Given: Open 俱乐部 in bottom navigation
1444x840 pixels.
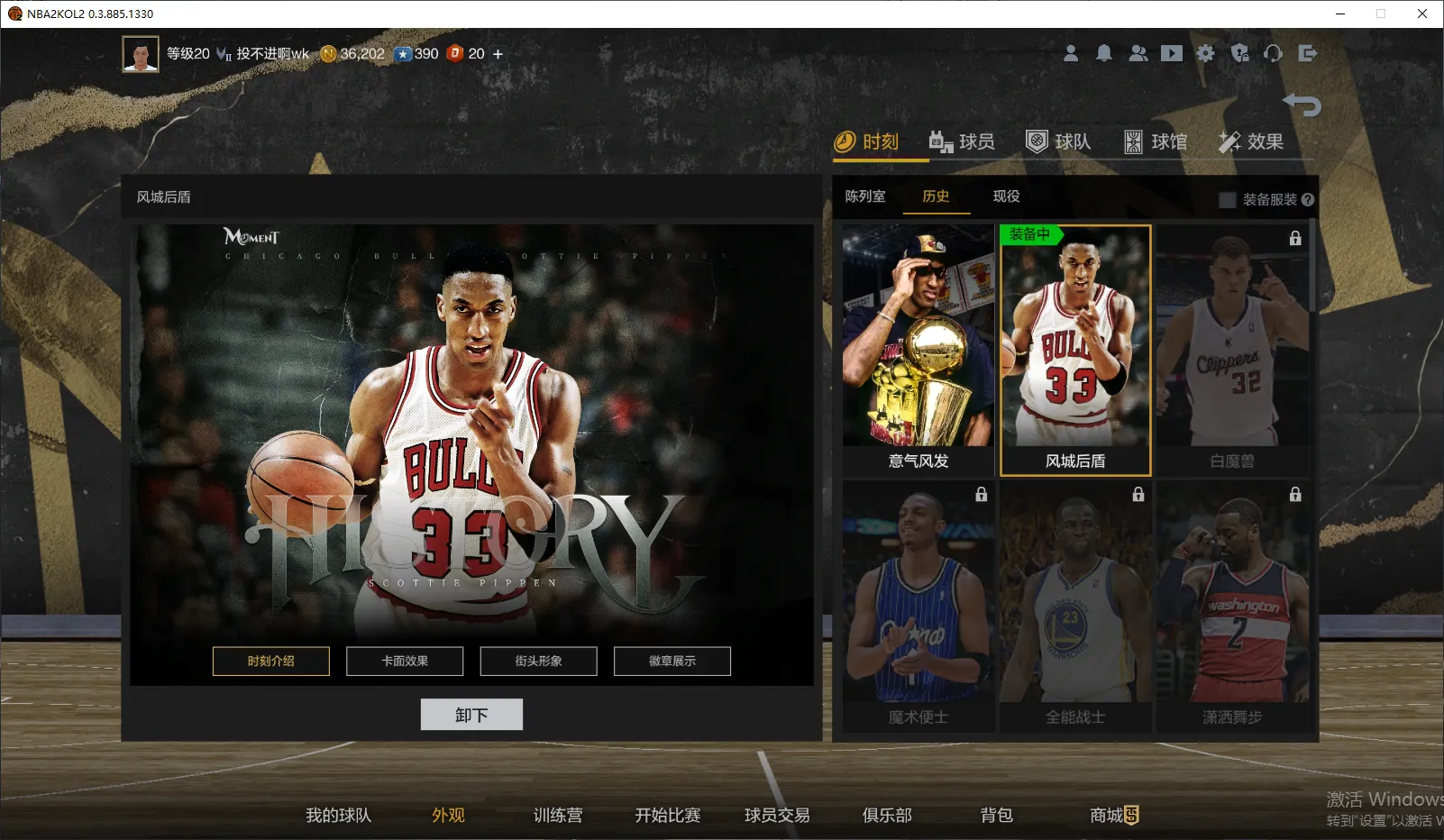Looking at the screenshot, I should point(887,815).
